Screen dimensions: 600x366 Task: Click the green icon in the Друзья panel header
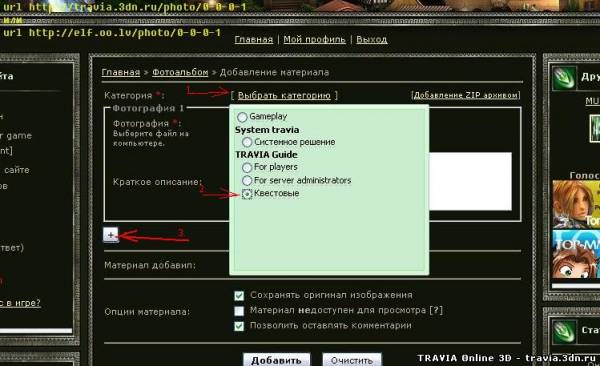564,77
